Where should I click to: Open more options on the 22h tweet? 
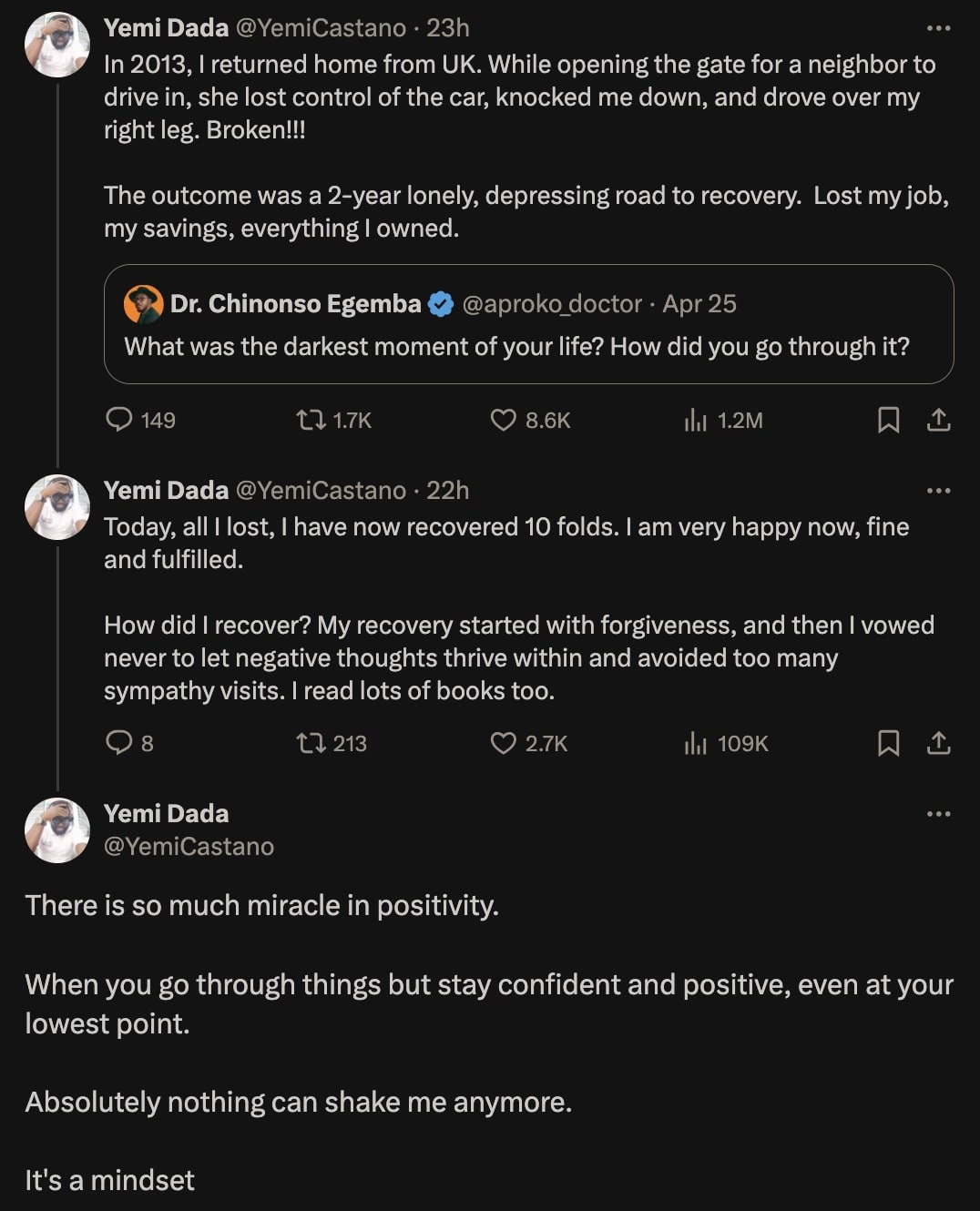point(938,491)
